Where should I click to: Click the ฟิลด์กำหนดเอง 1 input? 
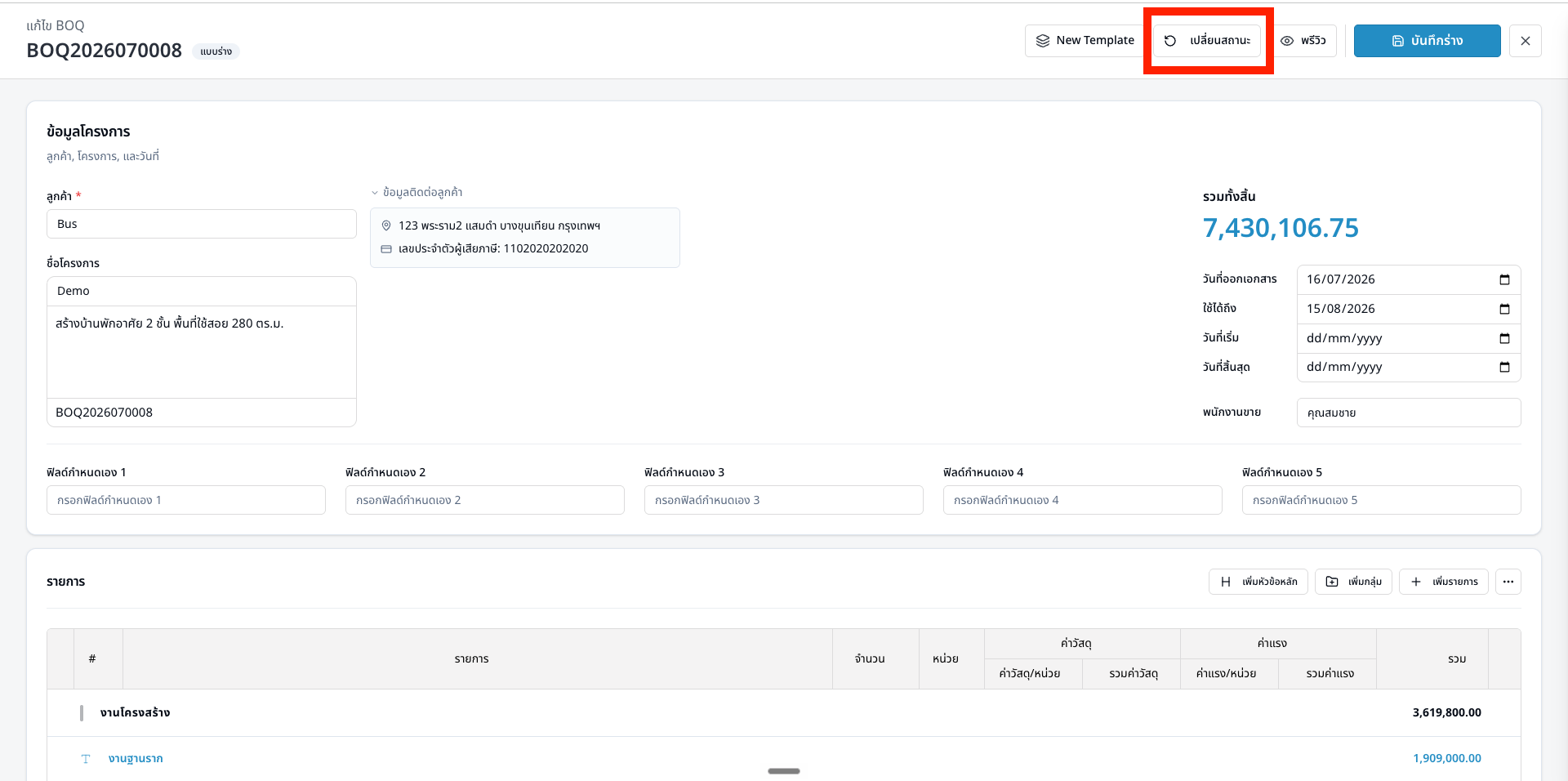pos(186,500)
